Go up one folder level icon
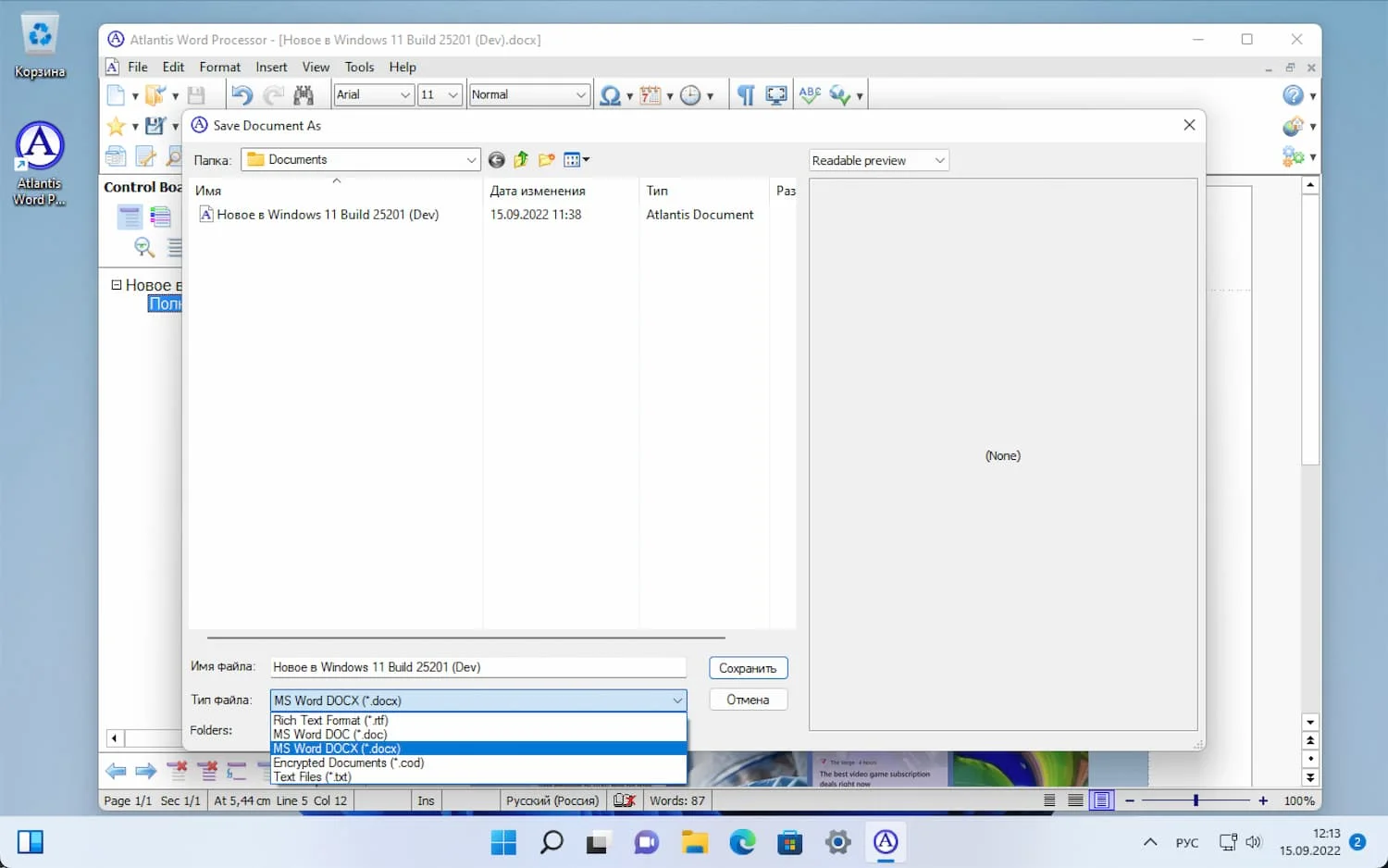This screenshot has height=868, width=1388. (x=521, y=160)
